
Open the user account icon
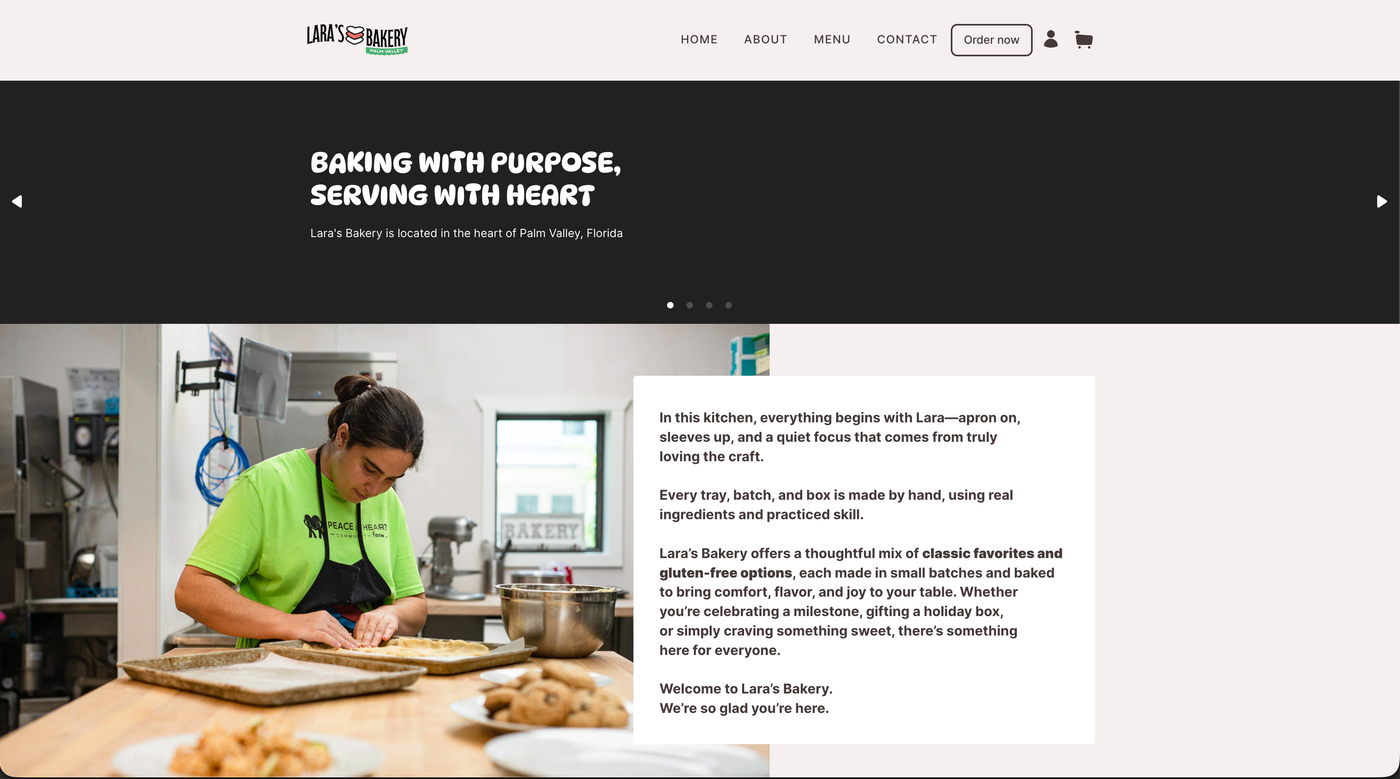click(1051, 39)
